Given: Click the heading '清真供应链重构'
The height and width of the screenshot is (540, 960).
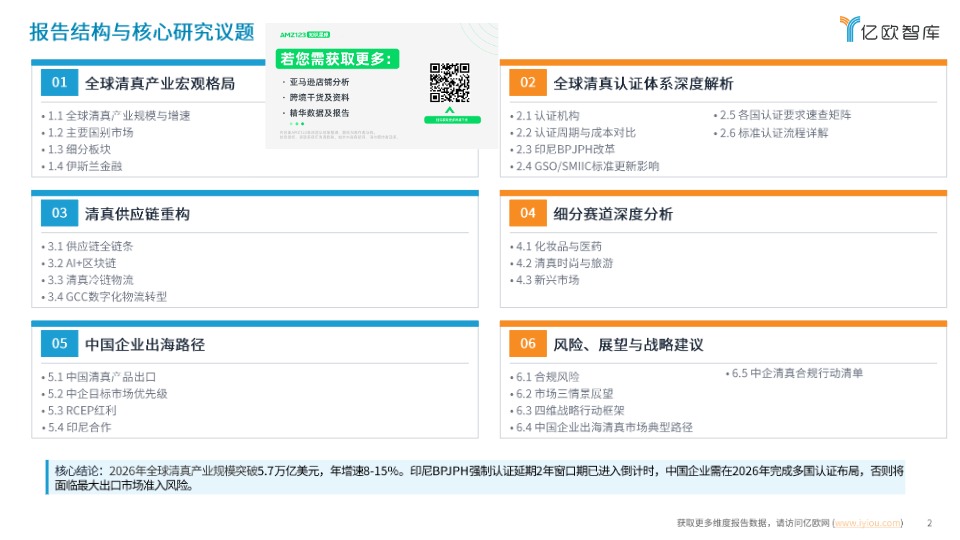Looking at the screenshot, I should click(x=137, y=214).
